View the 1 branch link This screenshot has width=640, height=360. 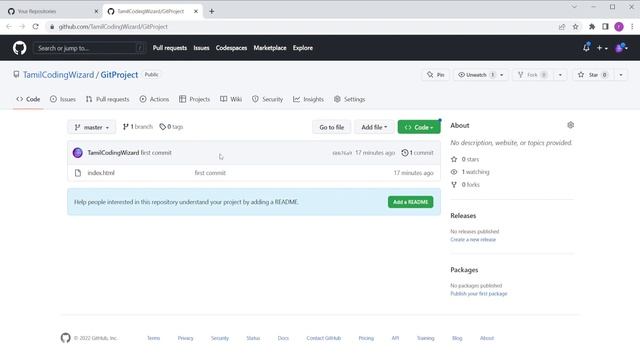tap(138, 127)
